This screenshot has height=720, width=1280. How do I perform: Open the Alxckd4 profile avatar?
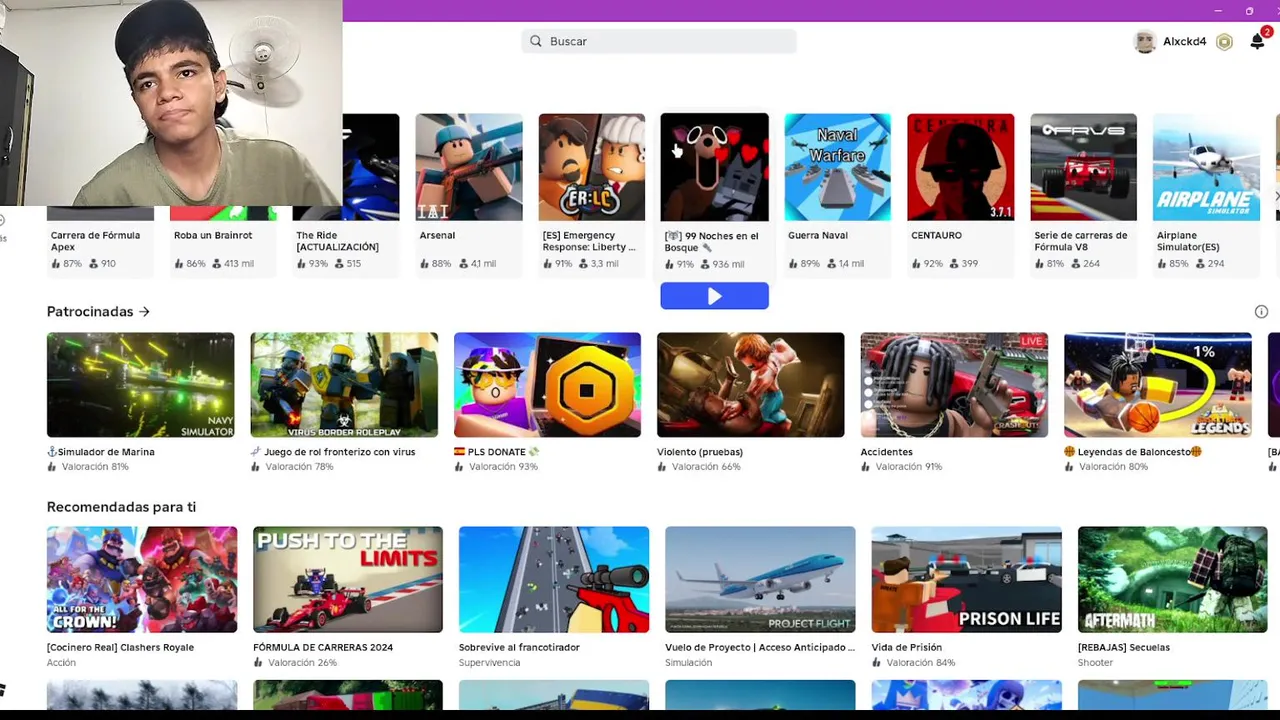[1145, 42]
